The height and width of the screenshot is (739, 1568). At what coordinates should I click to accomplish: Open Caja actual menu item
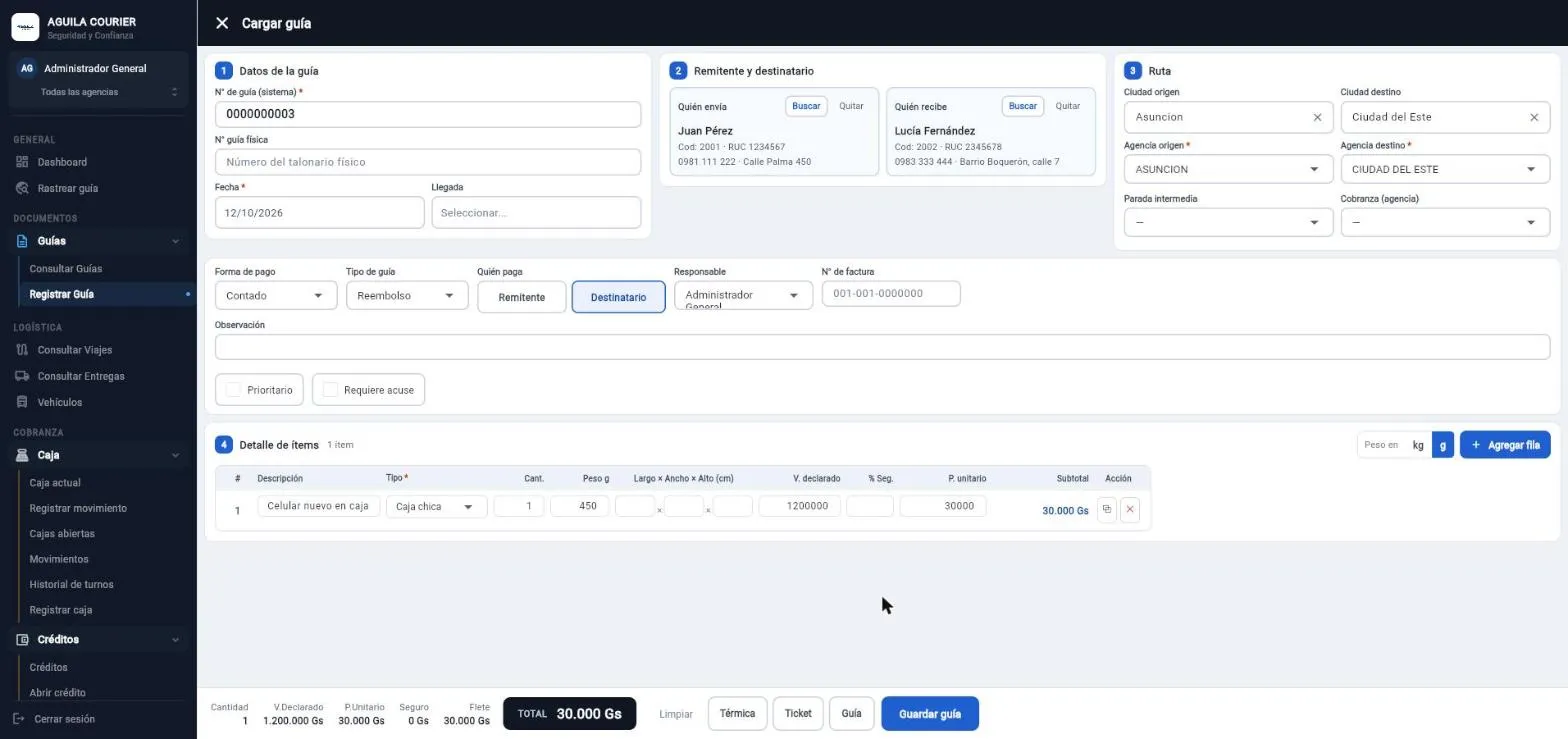click(x=55, y=483)
